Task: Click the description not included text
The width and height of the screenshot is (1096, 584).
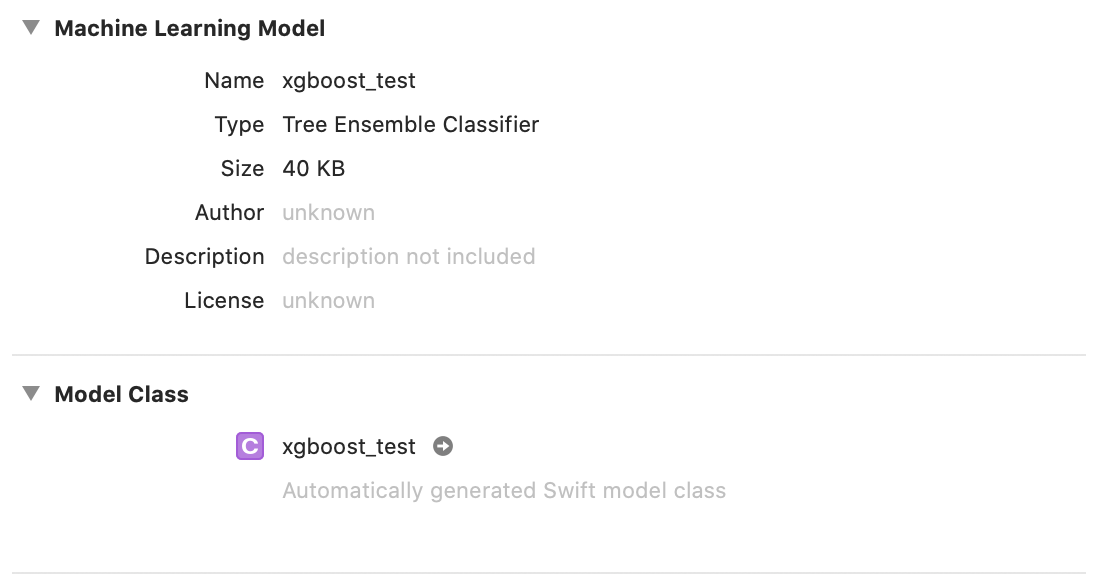Action: (409, 256)
